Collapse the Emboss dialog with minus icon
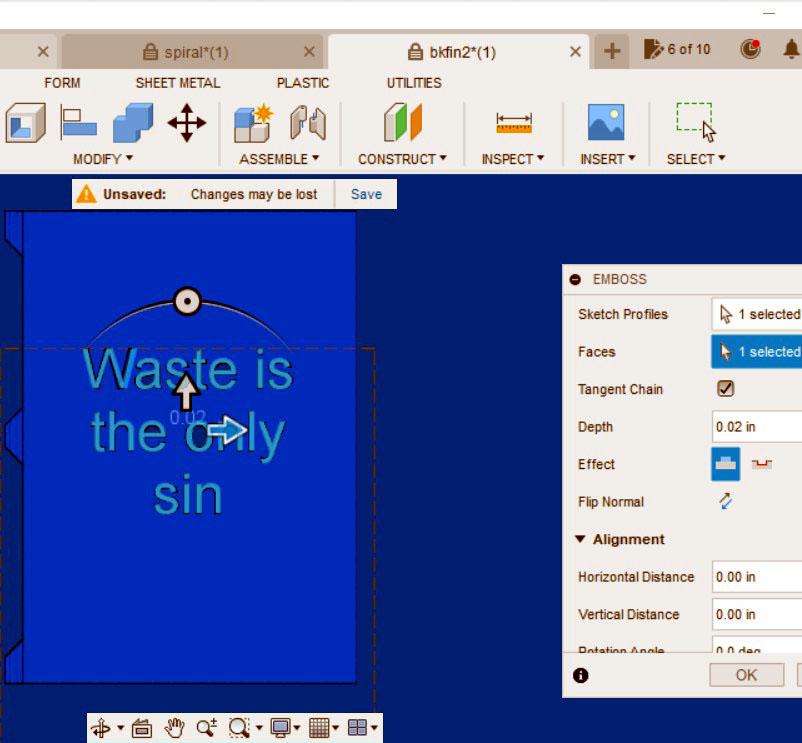 tap(575, 279)
